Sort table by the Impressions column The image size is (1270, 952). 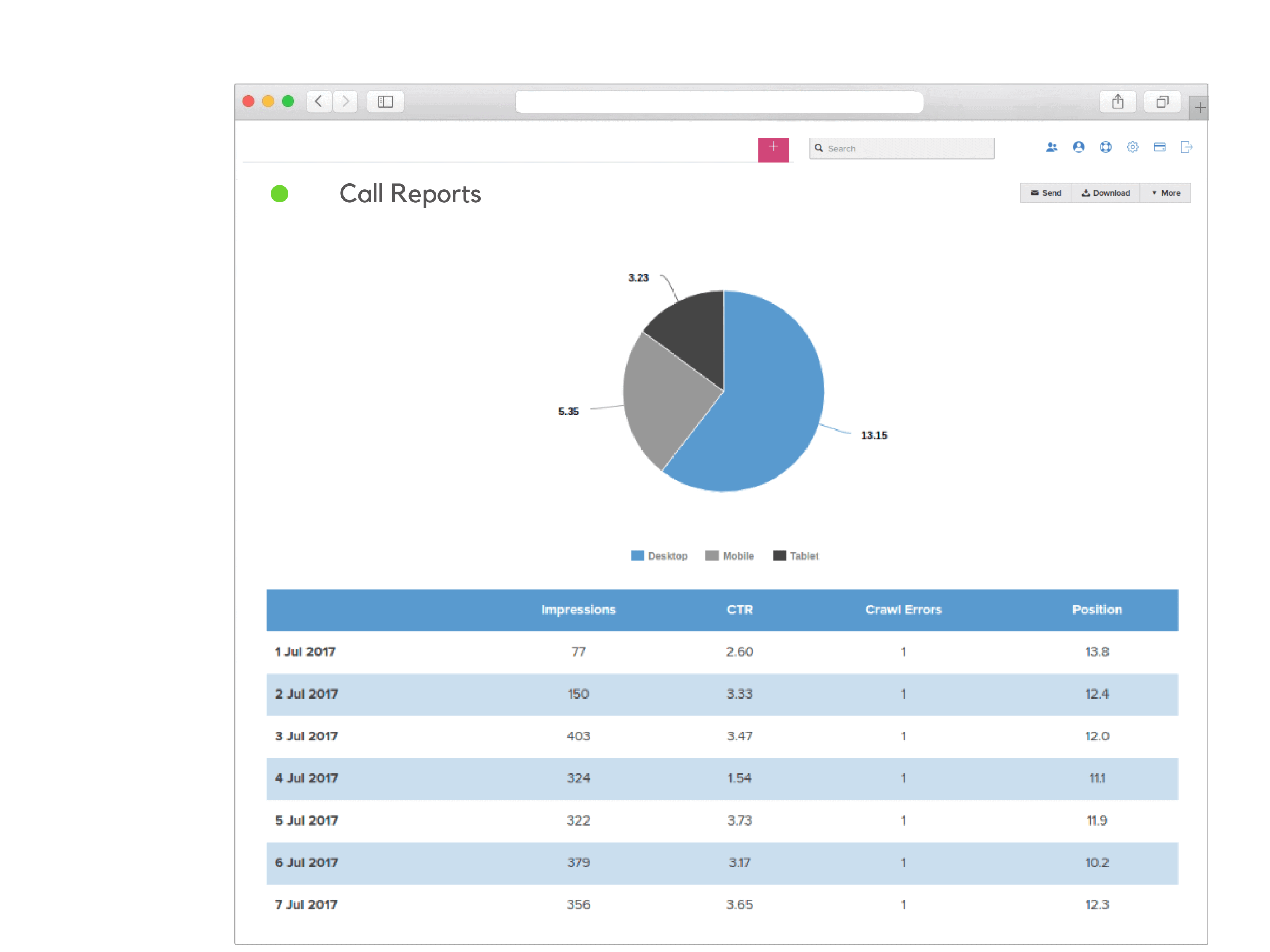[x=578, y=610]
